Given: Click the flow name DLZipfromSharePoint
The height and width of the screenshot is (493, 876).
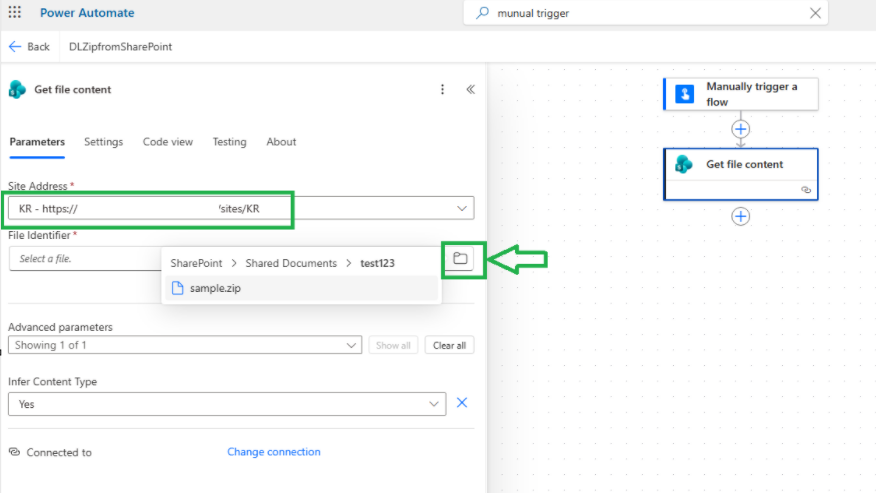Looking at the screenshot, I should pos(120,47).
